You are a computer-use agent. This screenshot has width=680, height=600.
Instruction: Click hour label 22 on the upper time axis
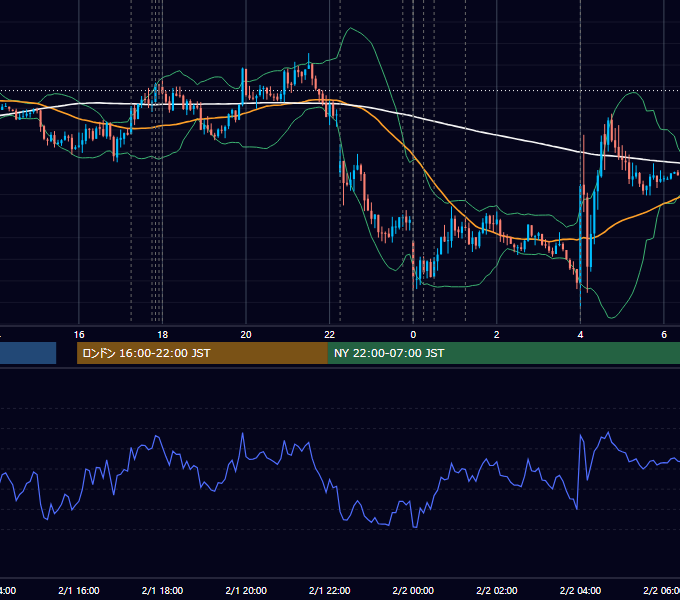coord(330,335)
